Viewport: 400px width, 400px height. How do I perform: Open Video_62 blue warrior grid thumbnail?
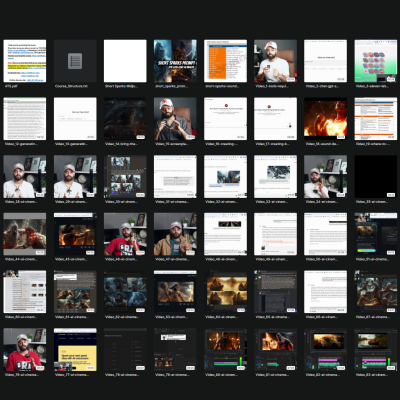pyautogui.click(x=125, y=292)
